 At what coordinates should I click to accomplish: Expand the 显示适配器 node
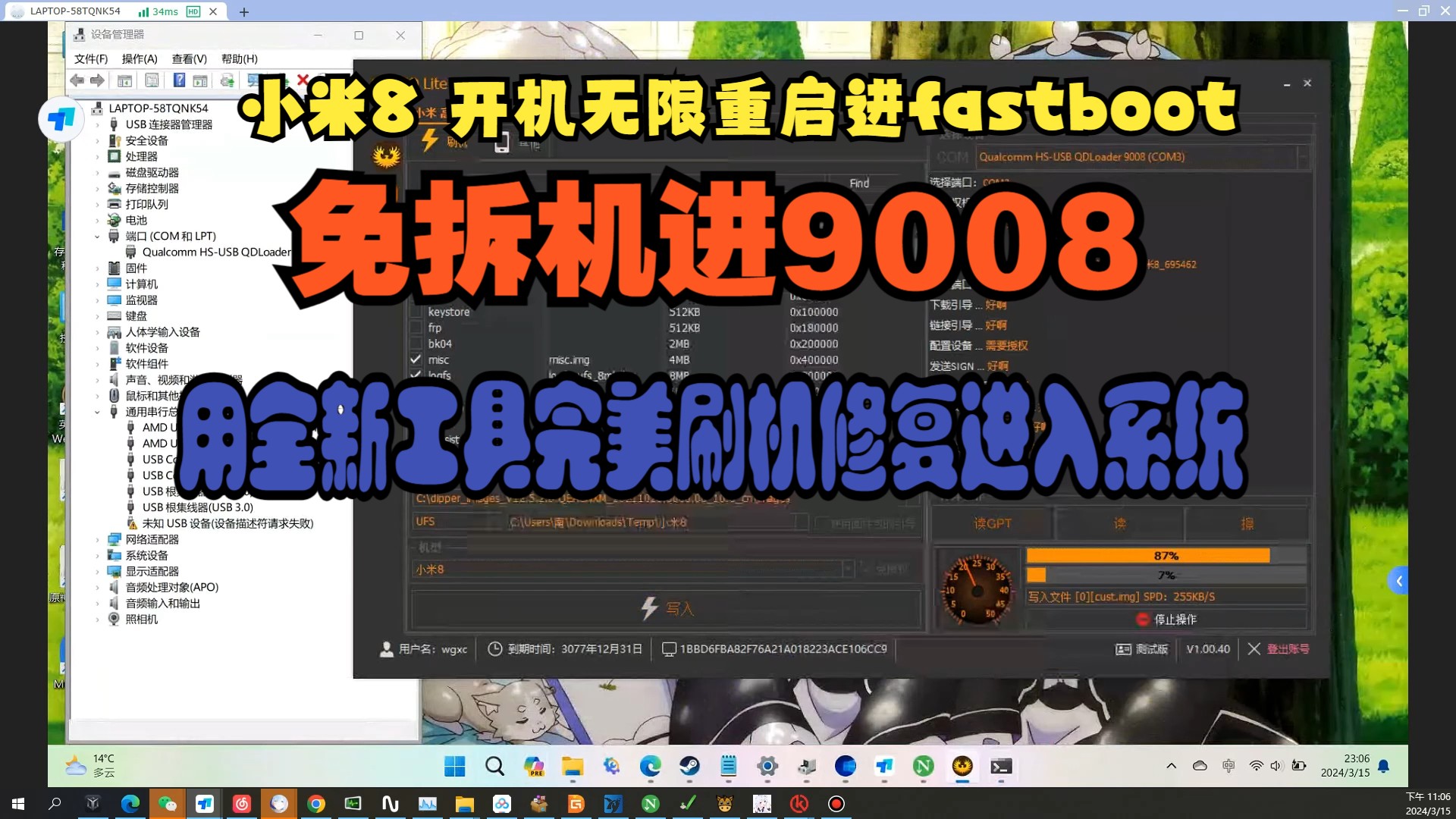[97, 572]
